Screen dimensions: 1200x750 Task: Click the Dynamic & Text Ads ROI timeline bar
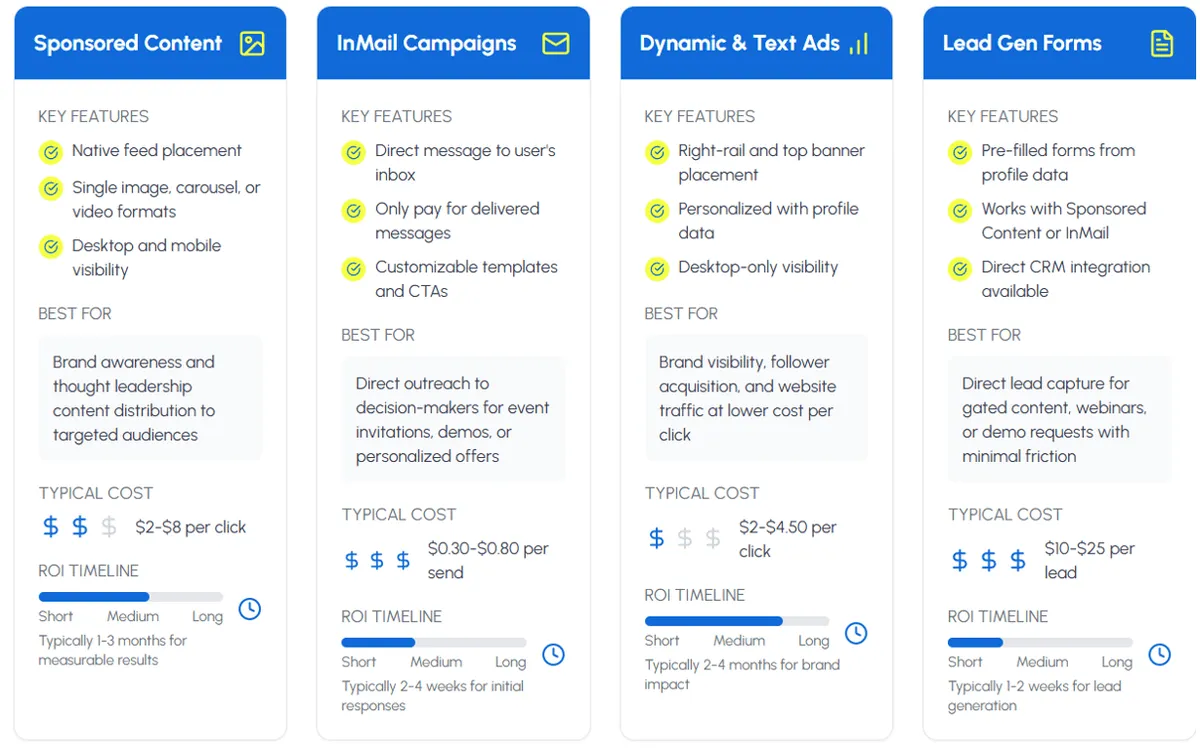pyautogui.click(x=737, y=621)
